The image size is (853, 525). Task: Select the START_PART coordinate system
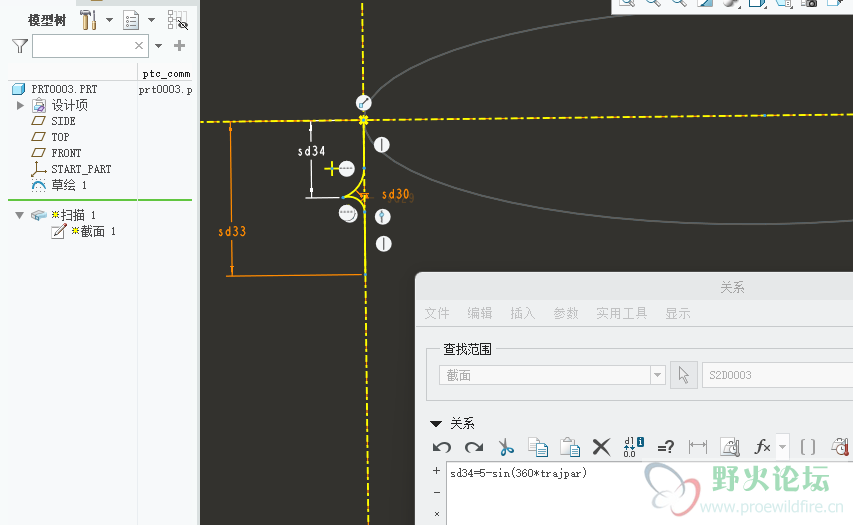click(x=81, y=169)
